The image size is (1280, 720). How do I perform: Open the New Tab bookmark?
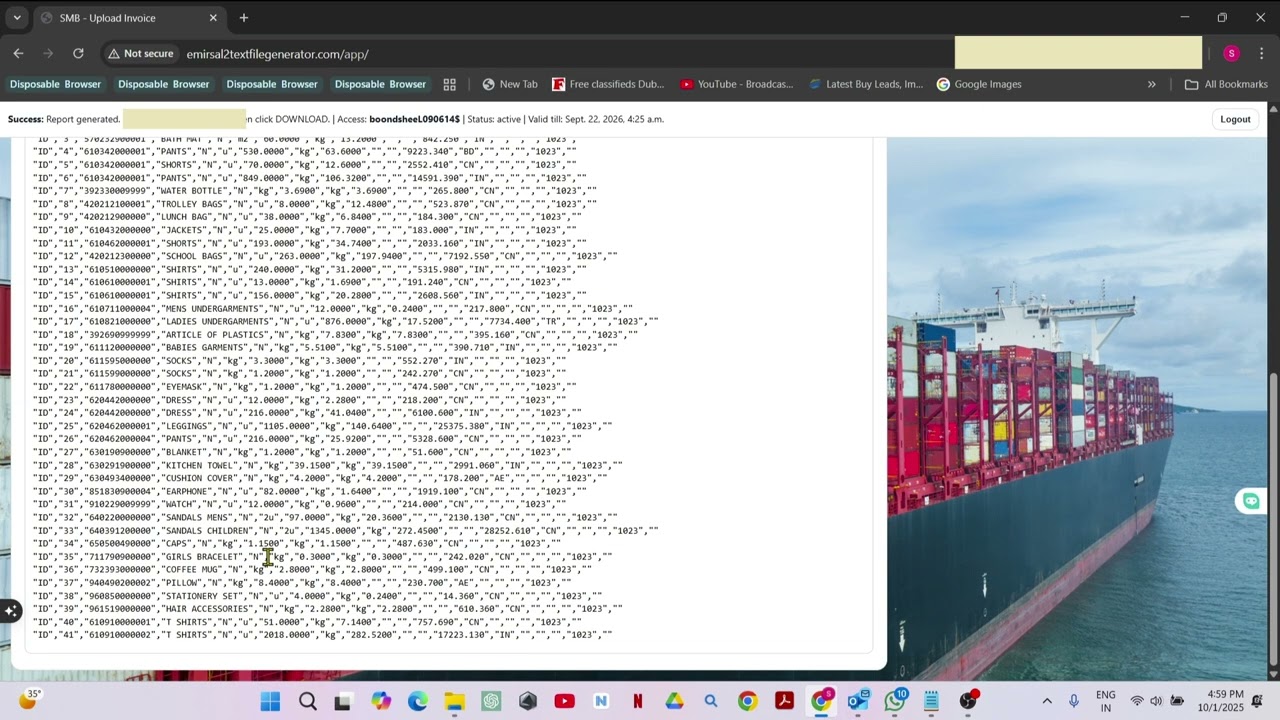[x=509, y=84]
